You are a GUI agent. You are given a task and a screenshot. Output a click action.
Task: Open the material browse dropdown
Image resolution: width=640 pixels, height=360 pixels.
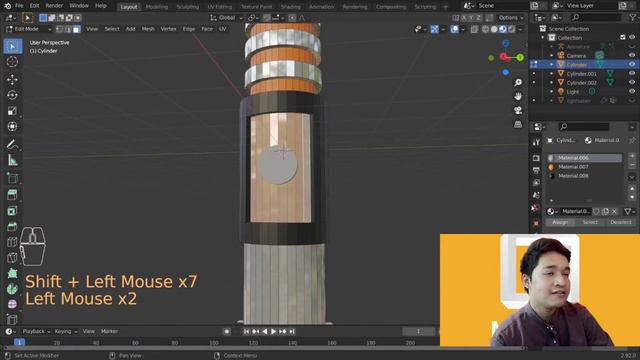click(x=552, y=211)
